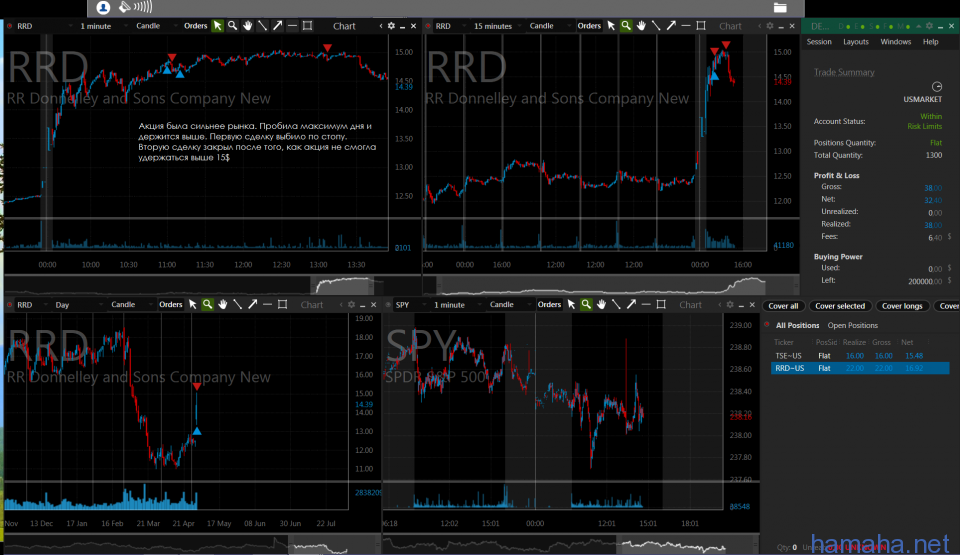Click the Cover all button
Viewport: 960px width, 555px height.
(x=783, y=306)
